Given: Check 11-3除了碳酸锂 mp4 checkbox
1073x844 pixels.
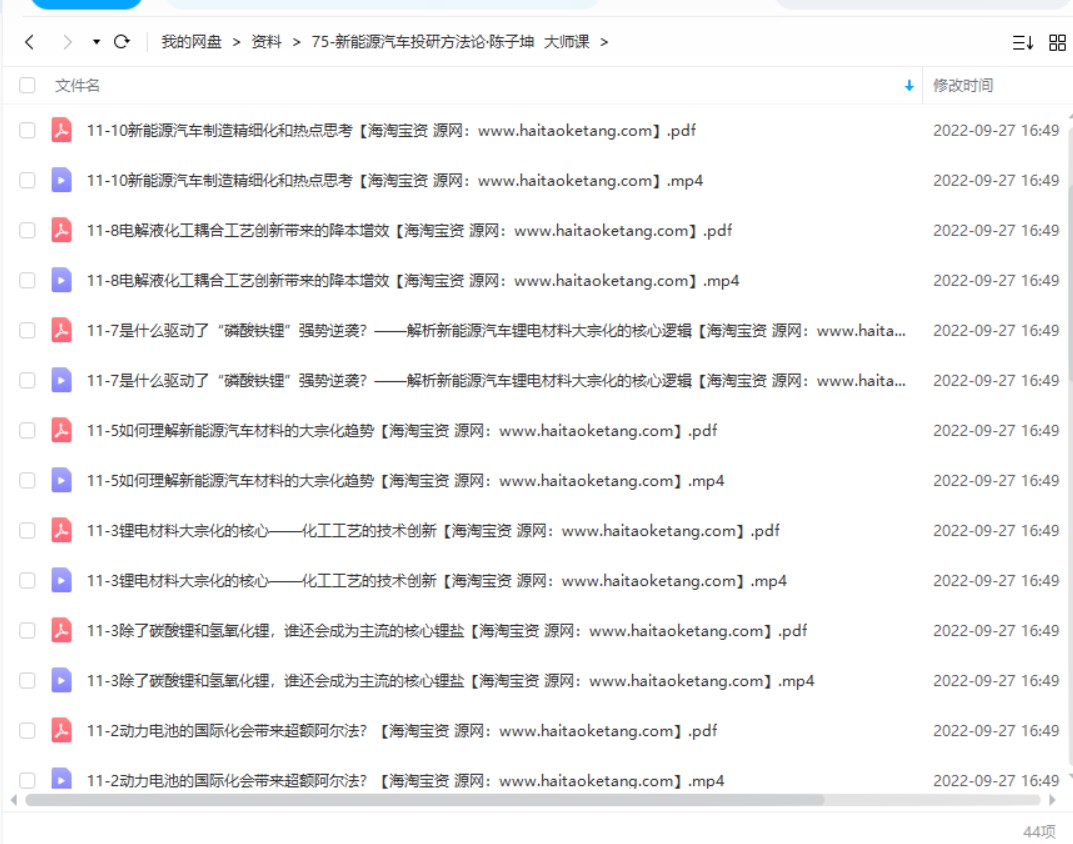Looking at the screenshot, I should click(x=27, y=680).
